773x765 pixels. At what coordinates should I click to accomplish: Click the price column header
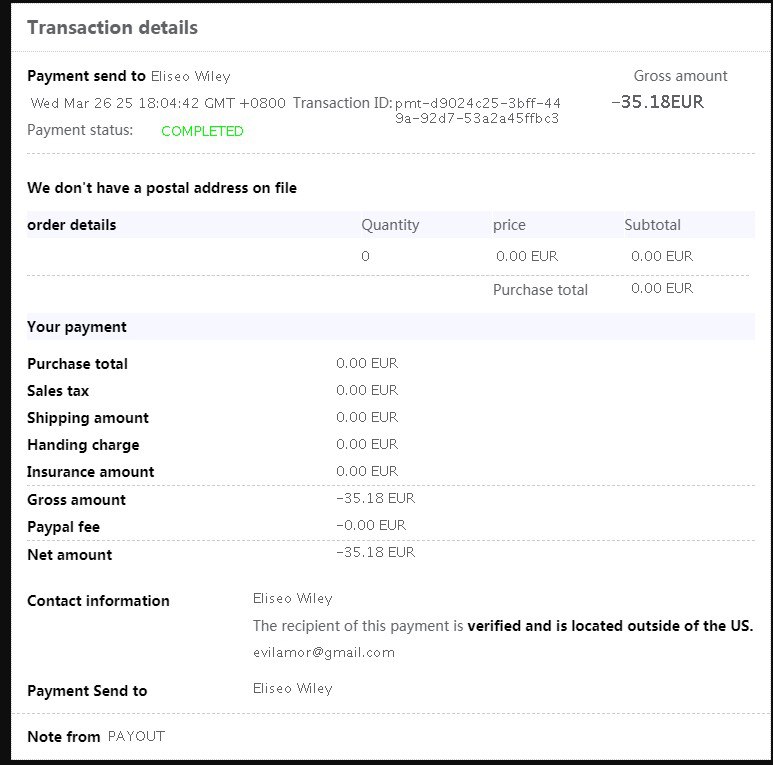[x=509, y=225]
